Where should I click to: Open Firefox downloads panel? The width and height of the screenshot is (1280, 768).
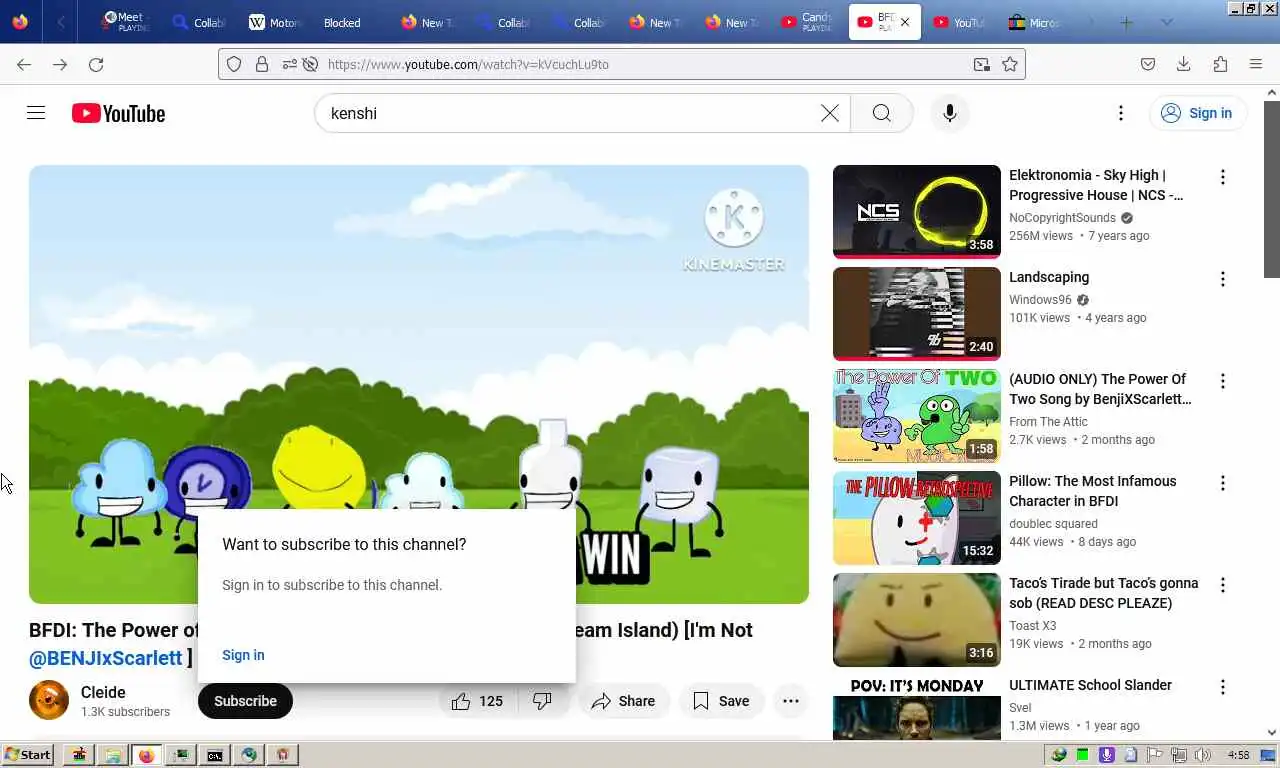click(x=1184, y=64)
